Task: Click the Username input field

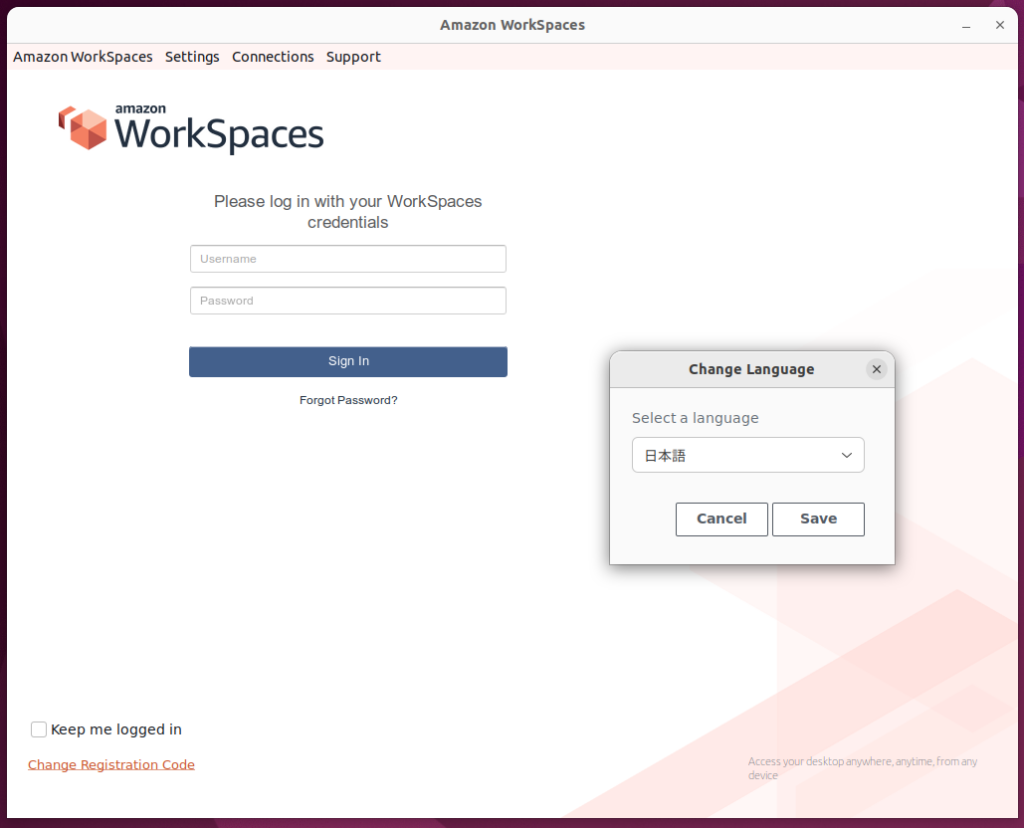Action: 347,258
